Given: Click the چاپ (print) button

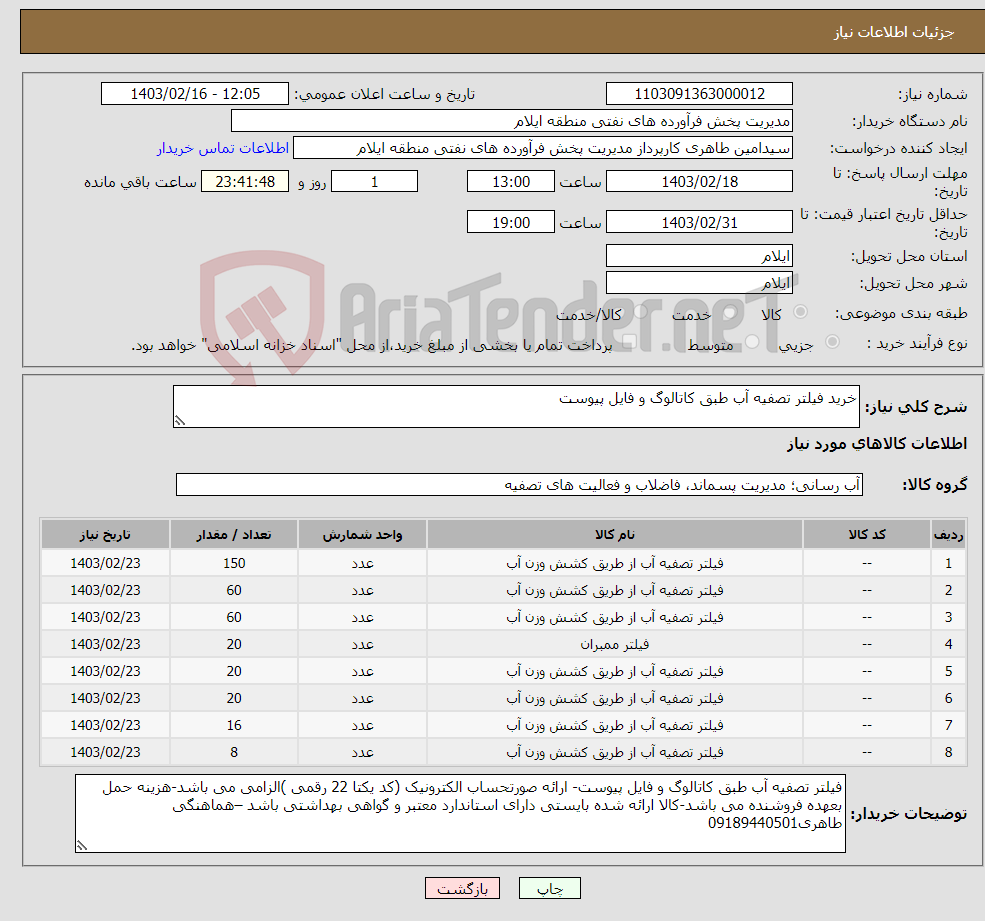Looking at the screenshot, I should (x=549, y=888).
